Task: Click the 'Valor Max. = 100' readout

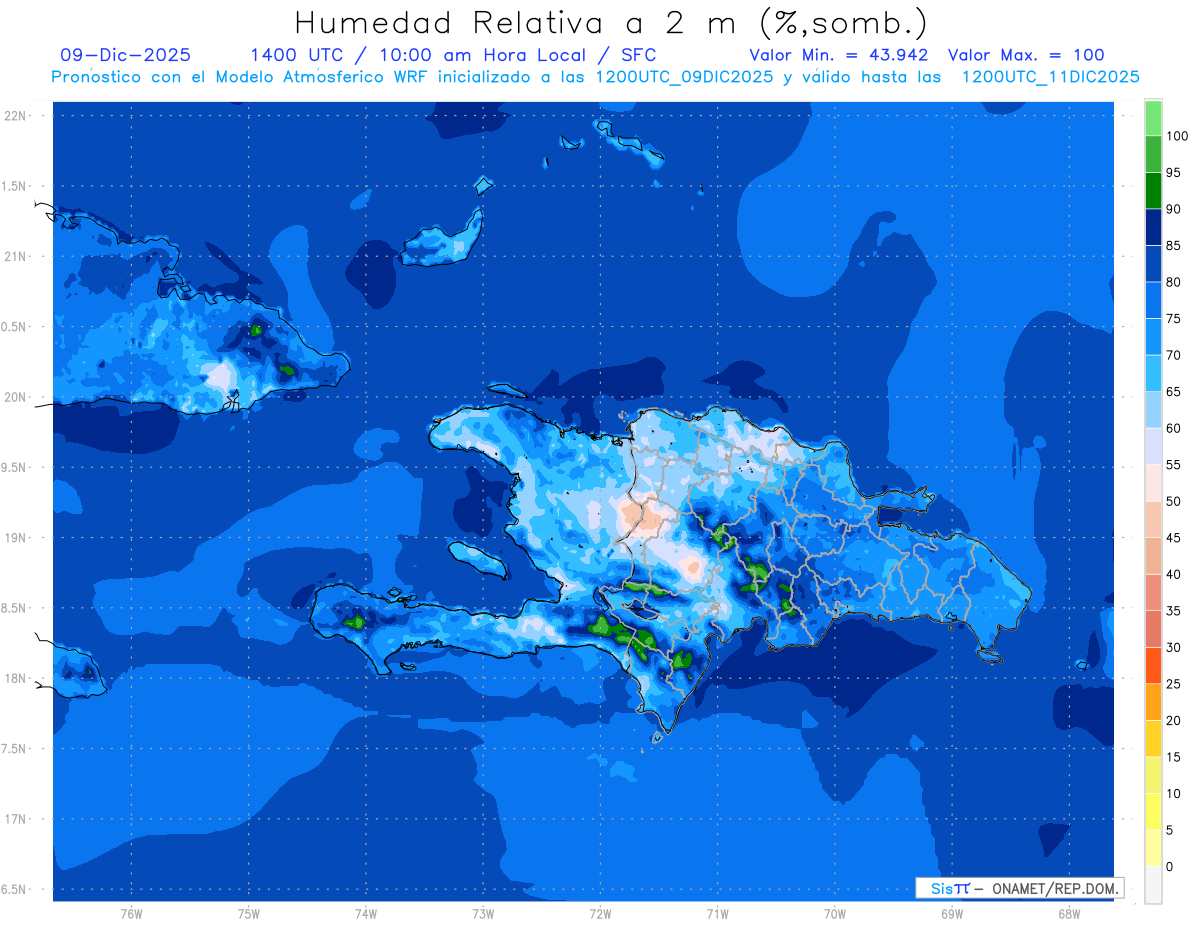Action: (1026, 56)
